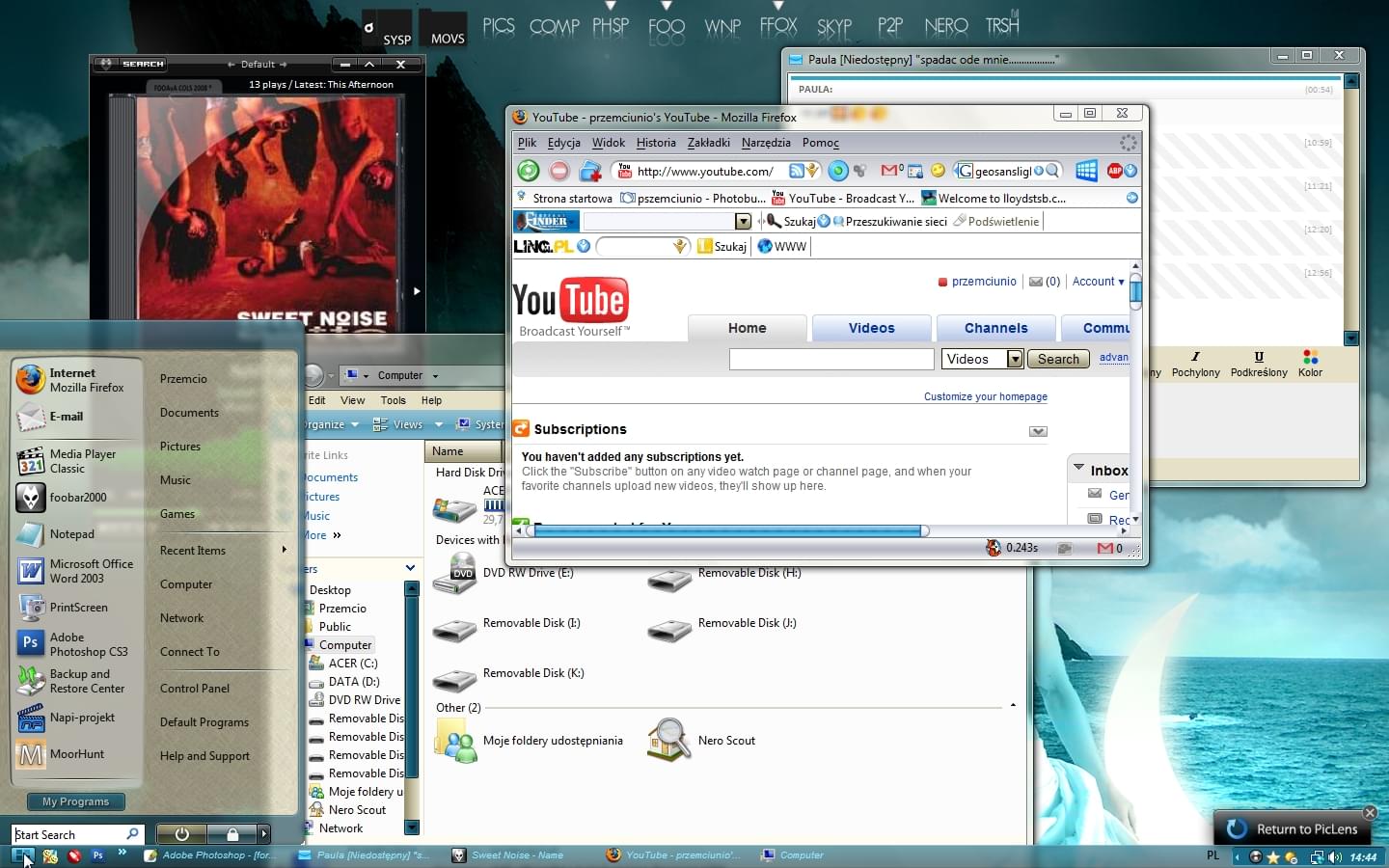Click the My Programs button
Viewport: 1389px width, 868px height.
[75, 801]
